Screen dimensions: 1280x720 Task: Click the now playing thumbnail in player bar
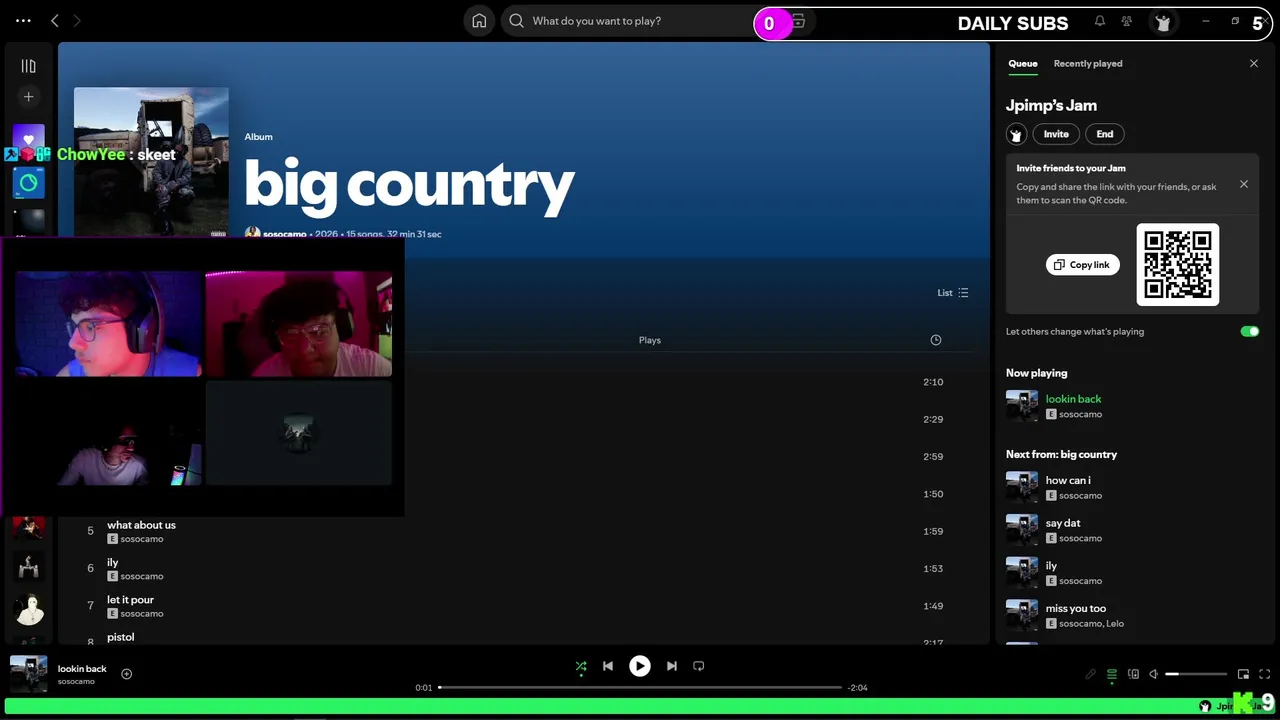pyautogui.click(x=28, y=674)
